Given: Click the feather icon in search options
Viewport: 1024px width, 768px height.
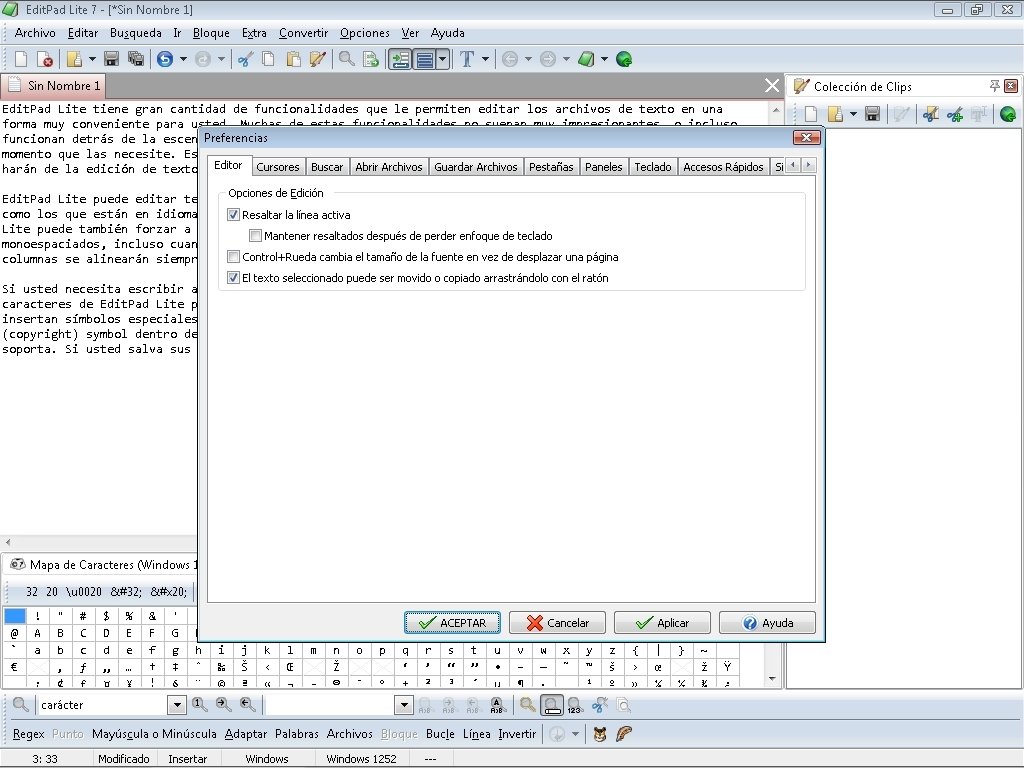Looking at the screenshot, I should 624,734.
